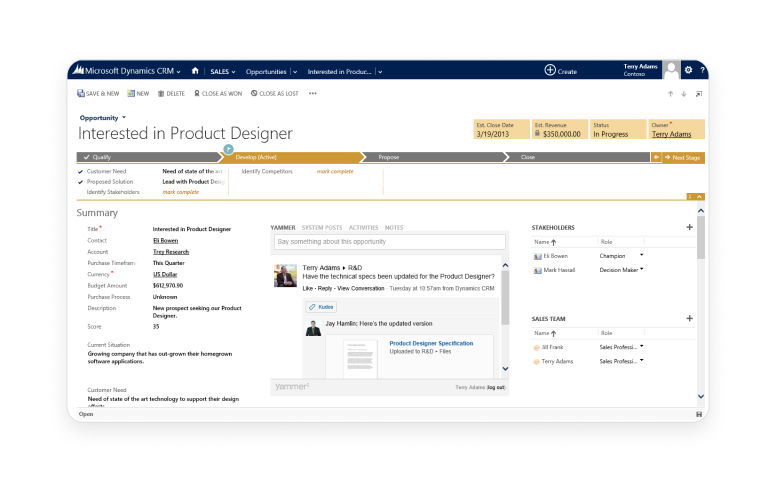Image resolution: width=776 pixels, height=482 pixels.
Task: Click main form vertical scrollbar
Action: pos(701,238)
